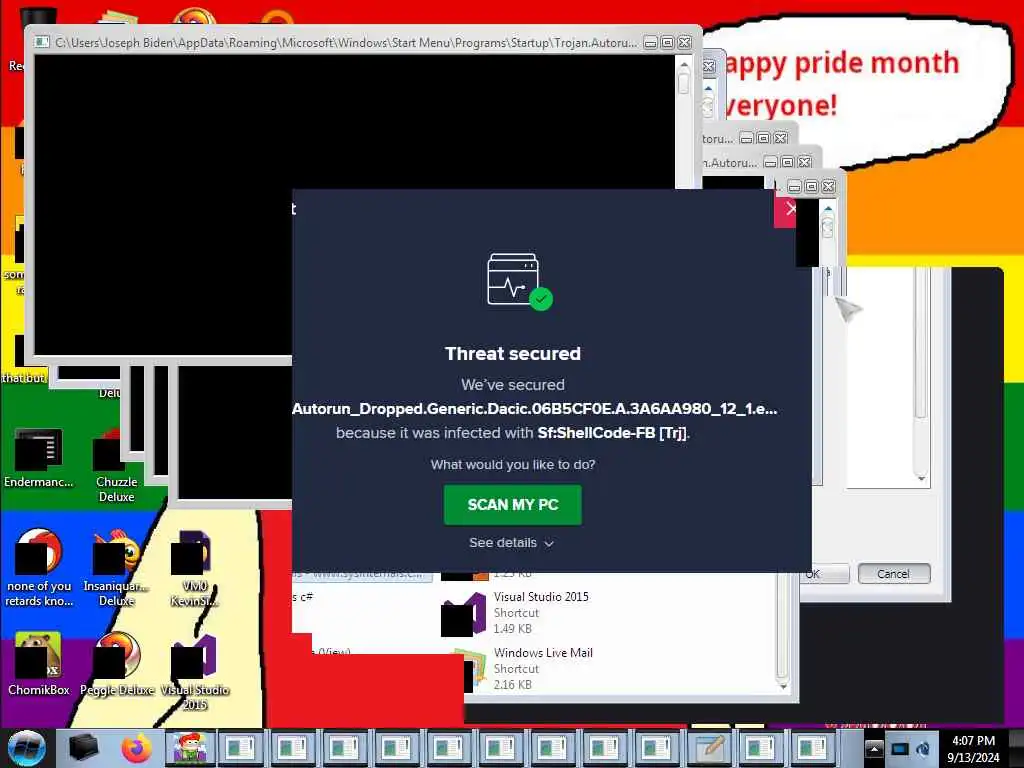Click the blue swirl icon in the system tray
This screenshot has width=1024, height=768.
point(924,749)
